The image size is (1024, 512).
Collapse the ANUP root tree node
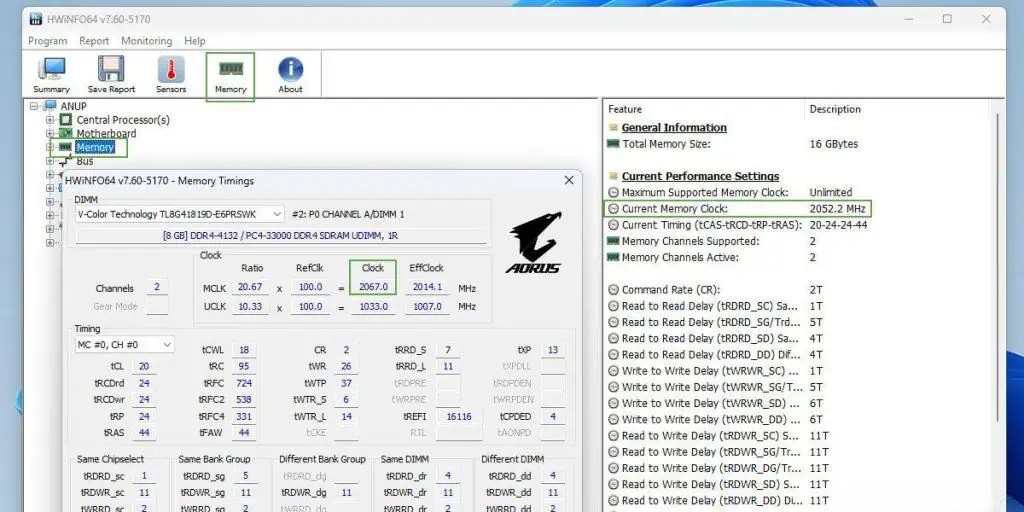click(34, 106)
